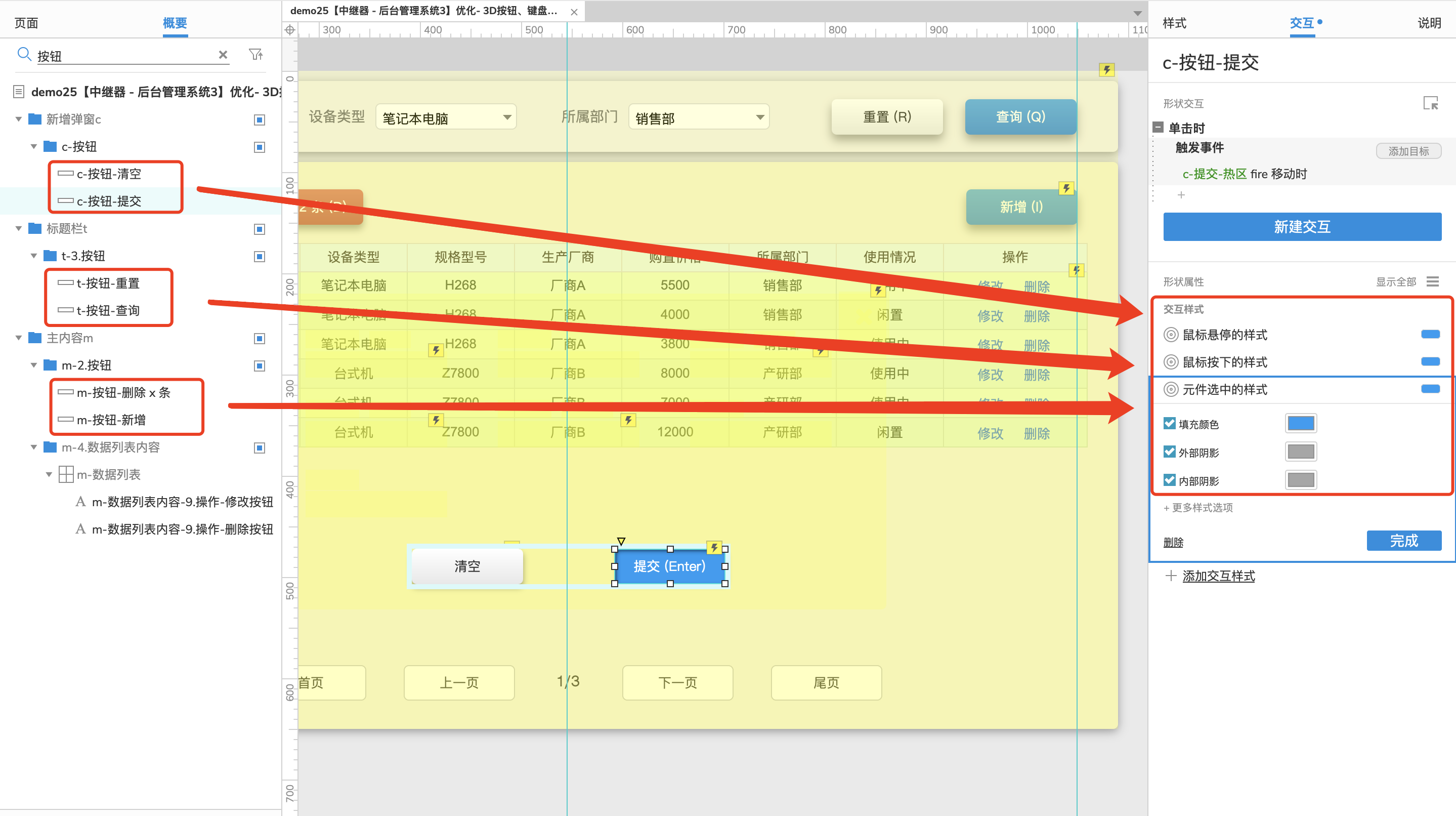The height and width of the screenshot is (816, 1456).
Task: Toggle the 外部阴影 checkbox
Action: [1170, 451]
